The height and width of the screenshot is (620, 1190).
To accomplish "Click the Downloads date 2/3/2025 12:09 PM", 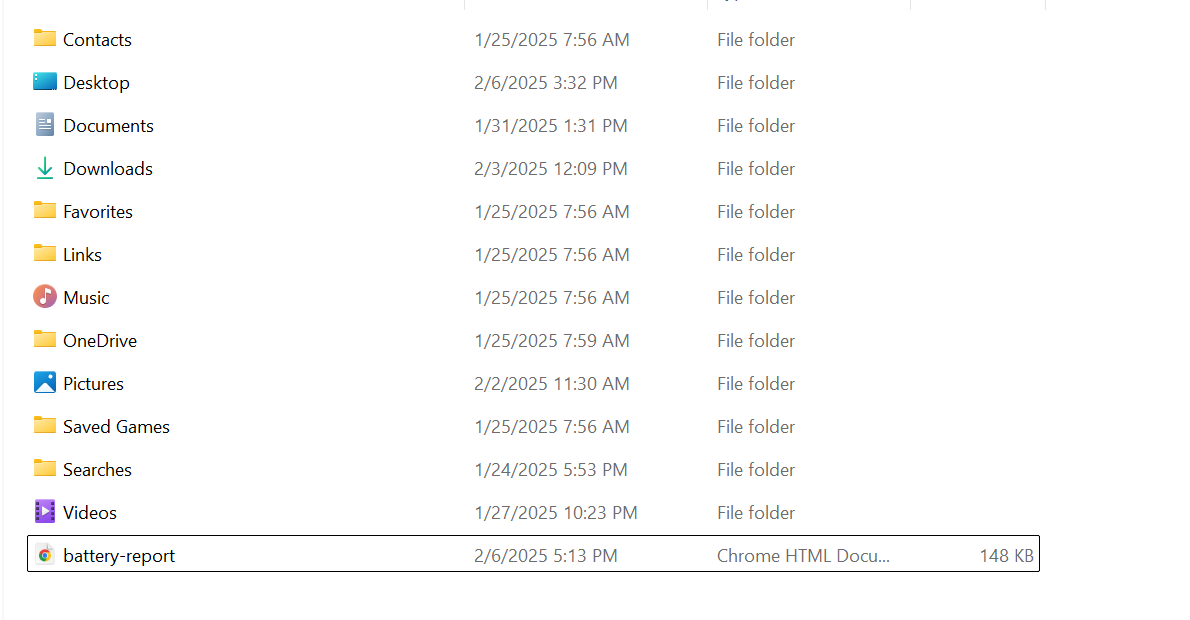I will (551, 168).
